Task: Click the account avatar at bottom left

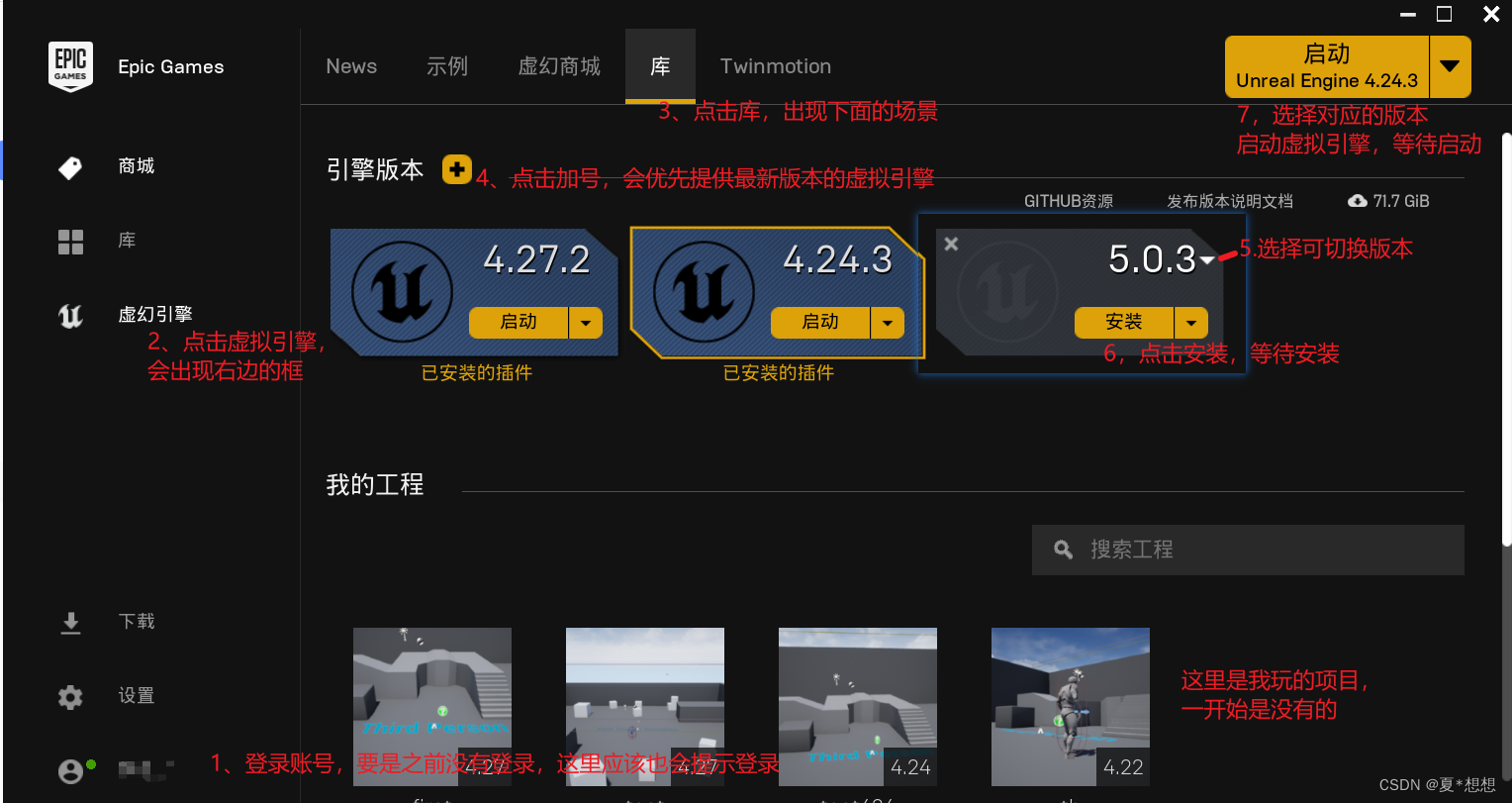Action: point(70,770)
